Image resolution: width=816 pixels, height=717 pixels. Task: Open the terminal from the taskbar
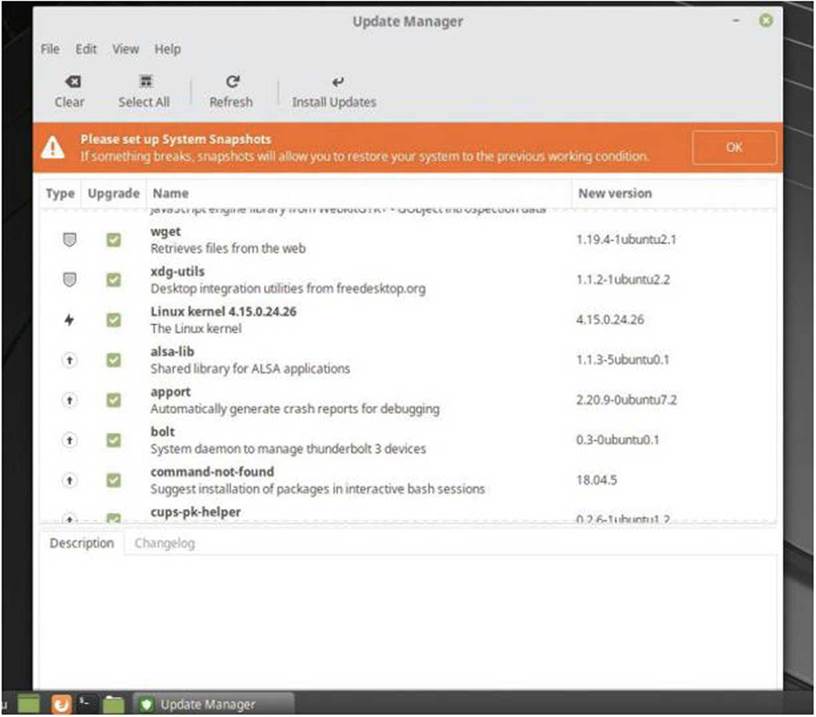87,704
